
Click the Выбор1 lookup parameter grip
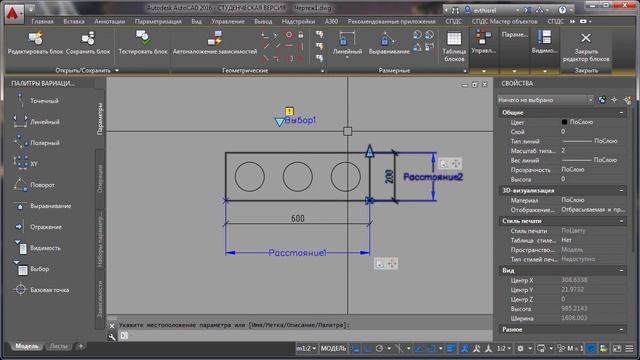280,122
